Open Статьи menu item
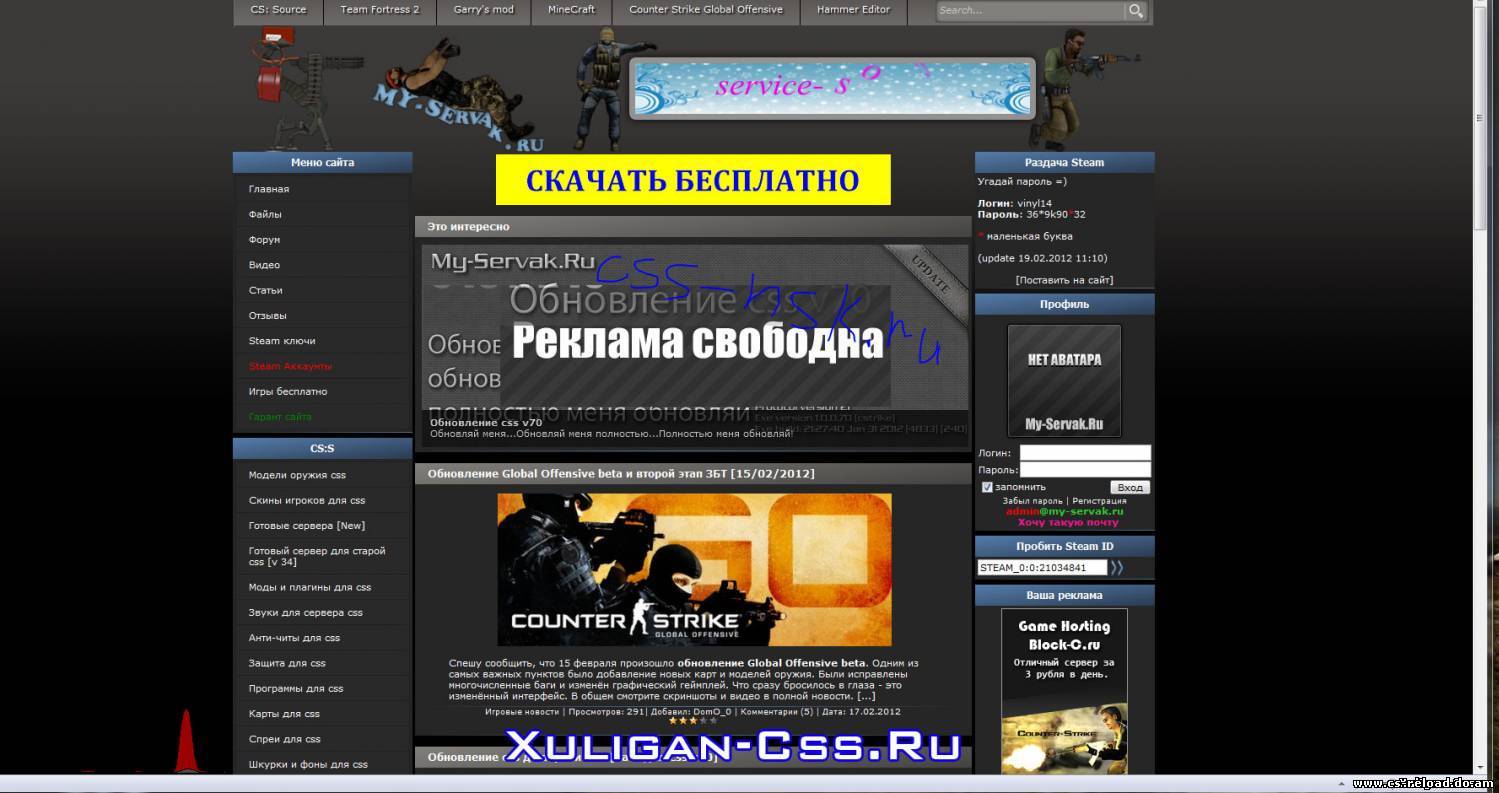 (266, 290)
